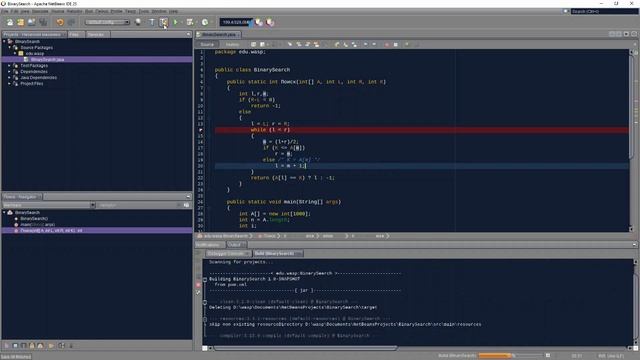
Task: Click the Debug Project toolbar icon
Action: click(x=190, y=22)
